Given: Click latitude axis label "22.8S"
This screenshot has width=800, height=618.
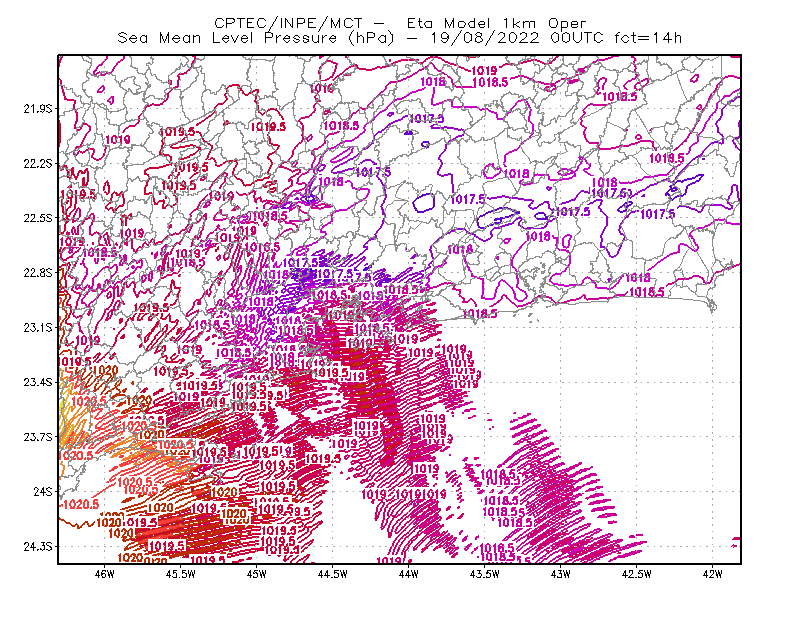Looking at the screenshot, I should pyautogui.click(x=38, y=273).
